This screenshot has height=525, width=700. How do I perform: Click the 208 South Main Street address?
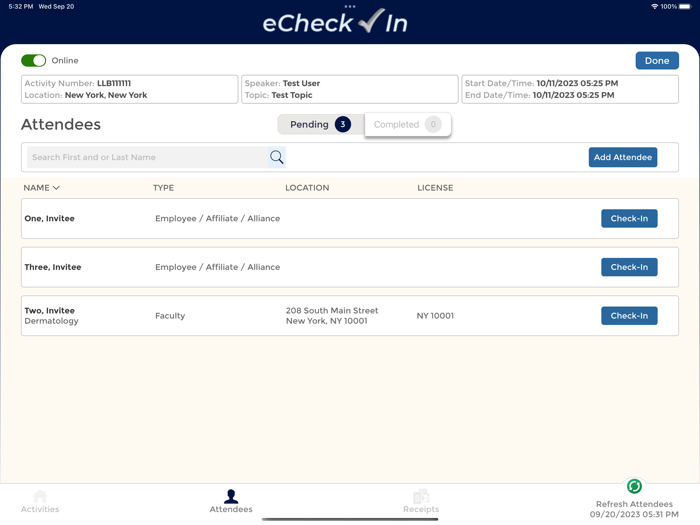pyautogui.click(x=332, y=316)
